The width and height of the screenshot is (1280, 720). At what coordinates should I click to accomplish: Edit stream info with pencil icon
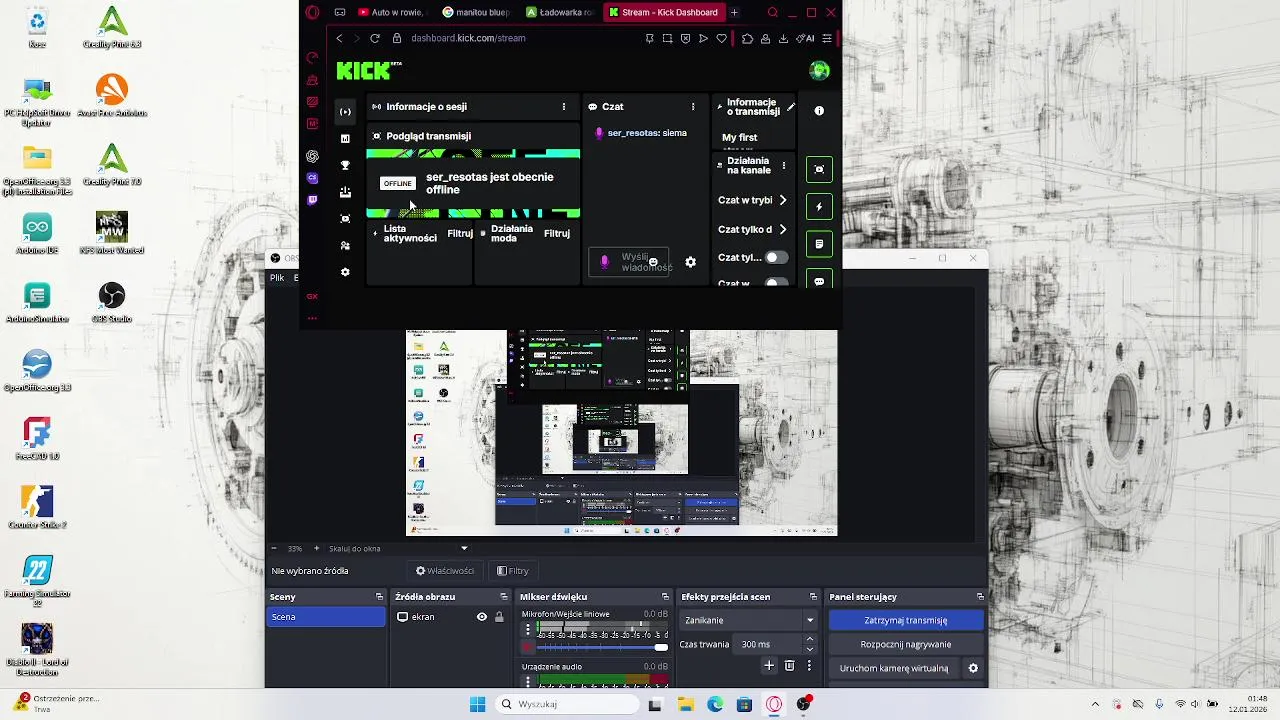point(790,106)
